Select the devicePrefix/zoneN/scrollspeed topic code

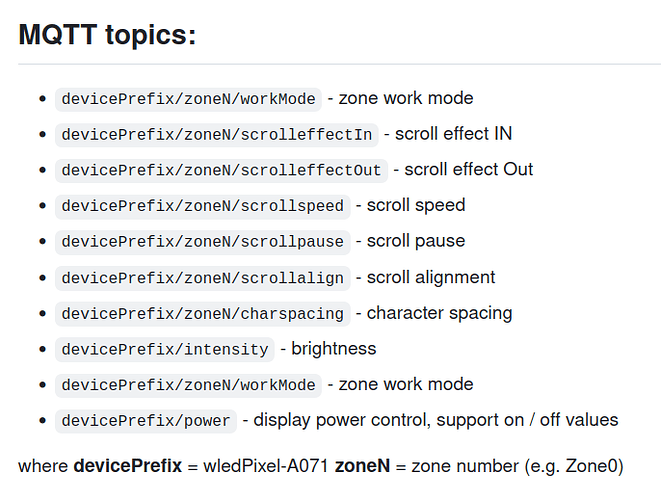(203, 206)
